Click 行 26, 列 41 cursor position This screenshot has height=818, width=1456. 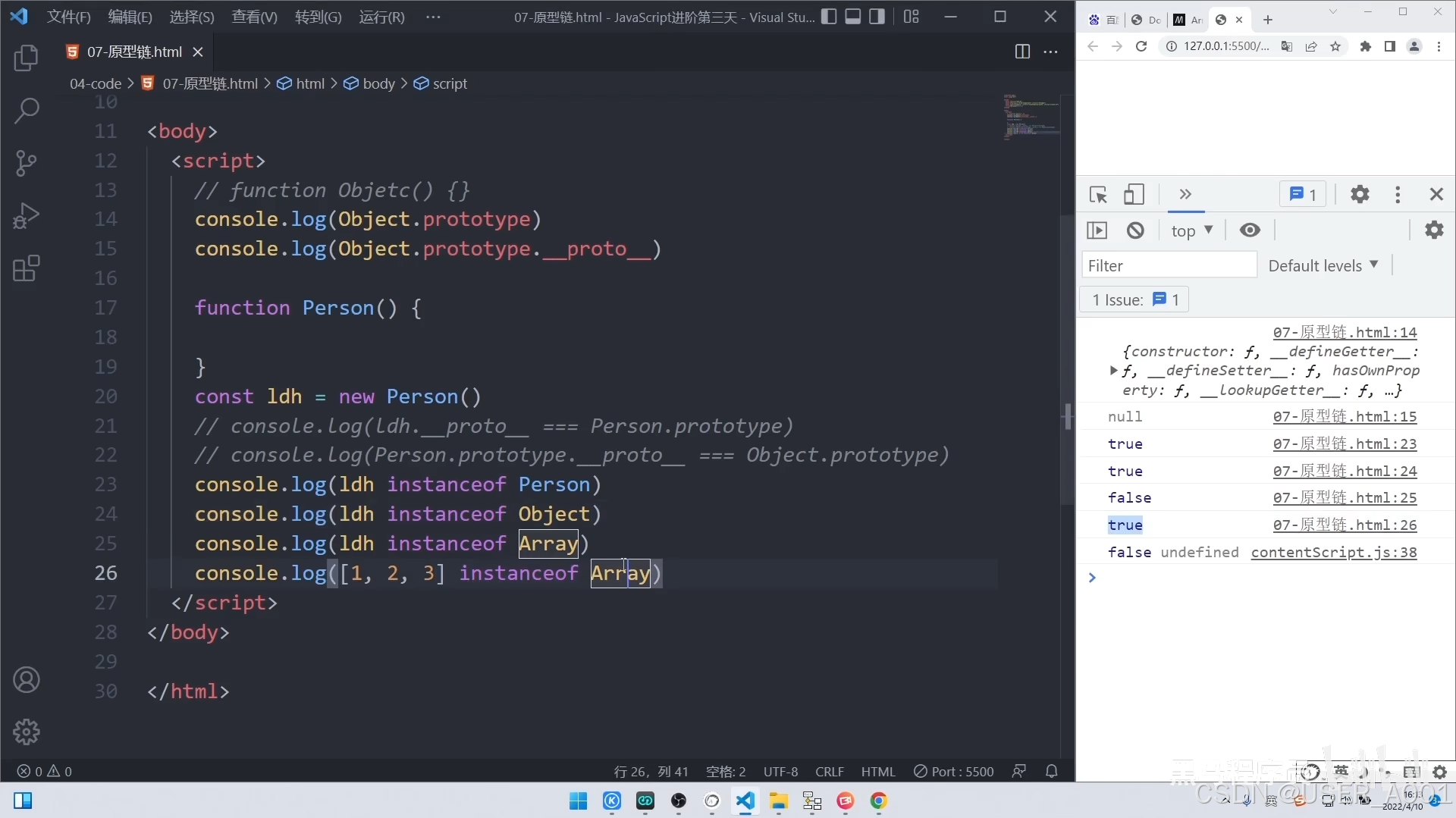tap(651, 771)
